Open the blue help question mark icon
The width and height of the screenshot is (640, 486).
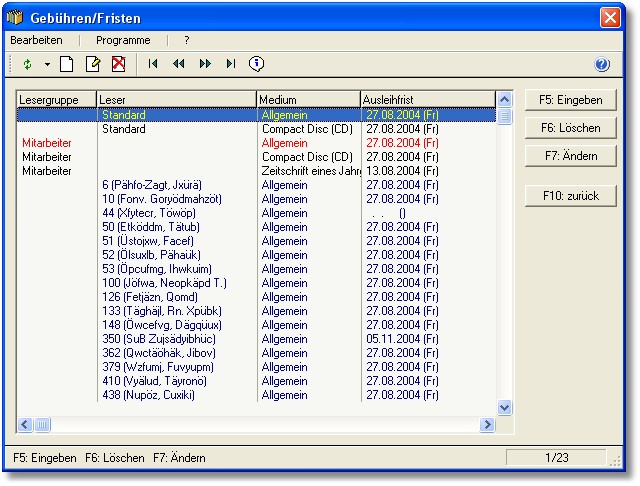[602, 65]
